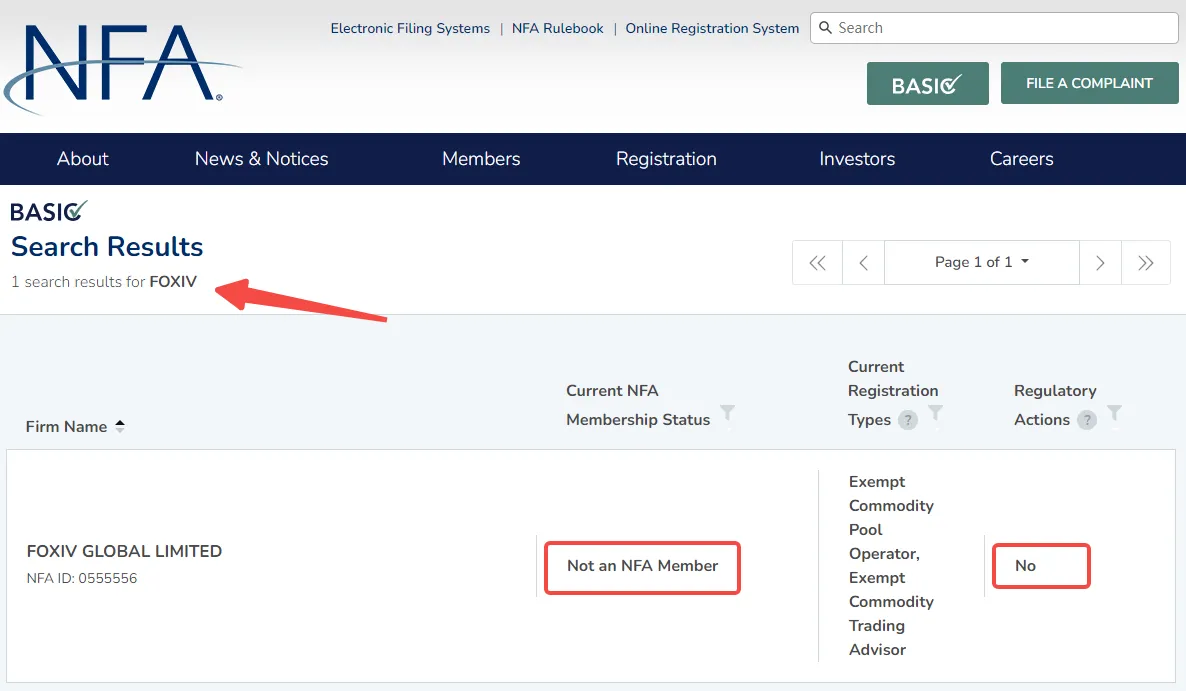Open the Members menu
Screen dimensions: 1186x691
pos(481,159)
